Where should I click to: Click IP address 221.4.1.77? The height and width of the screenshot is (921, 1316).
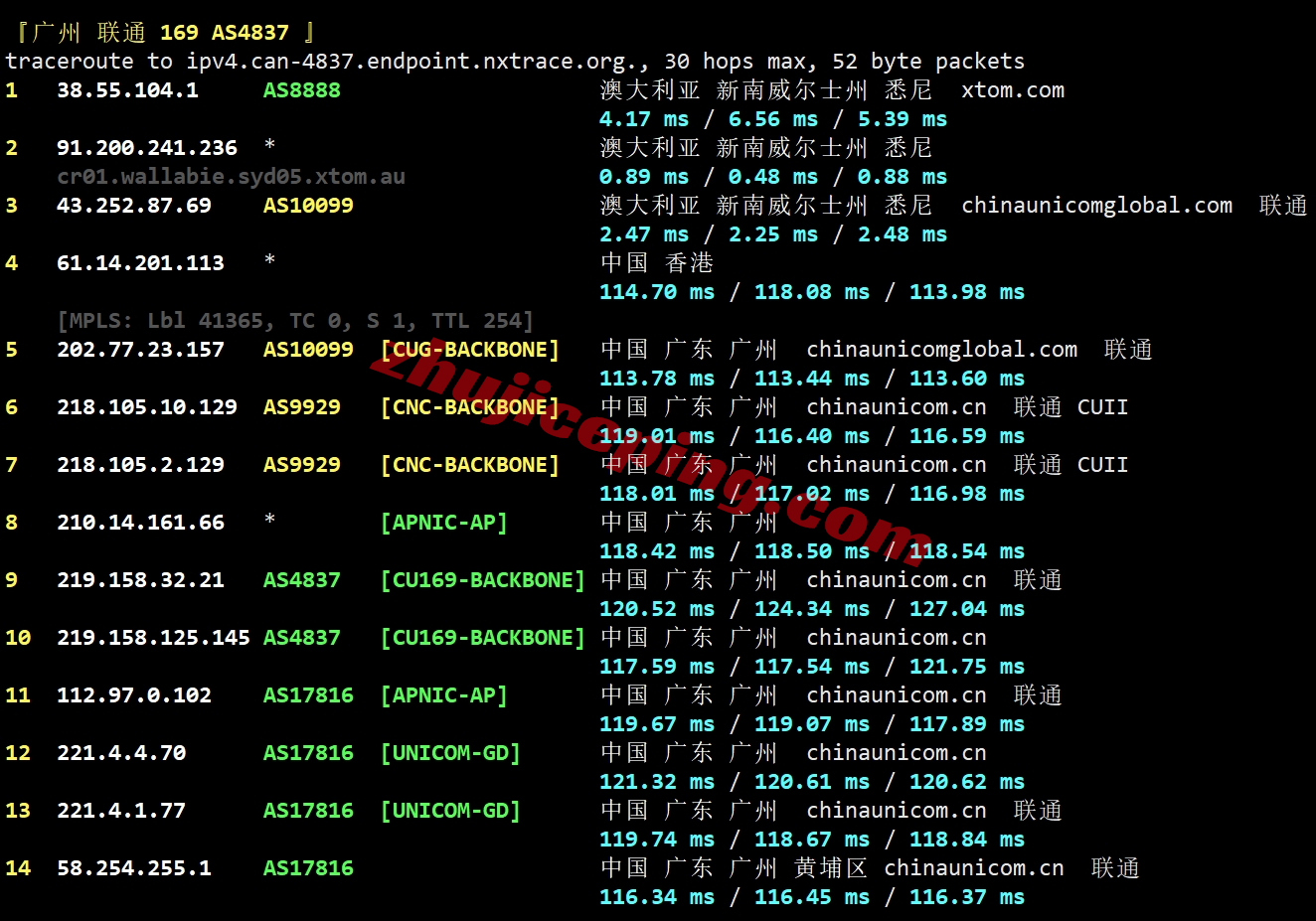click(121, 811)
